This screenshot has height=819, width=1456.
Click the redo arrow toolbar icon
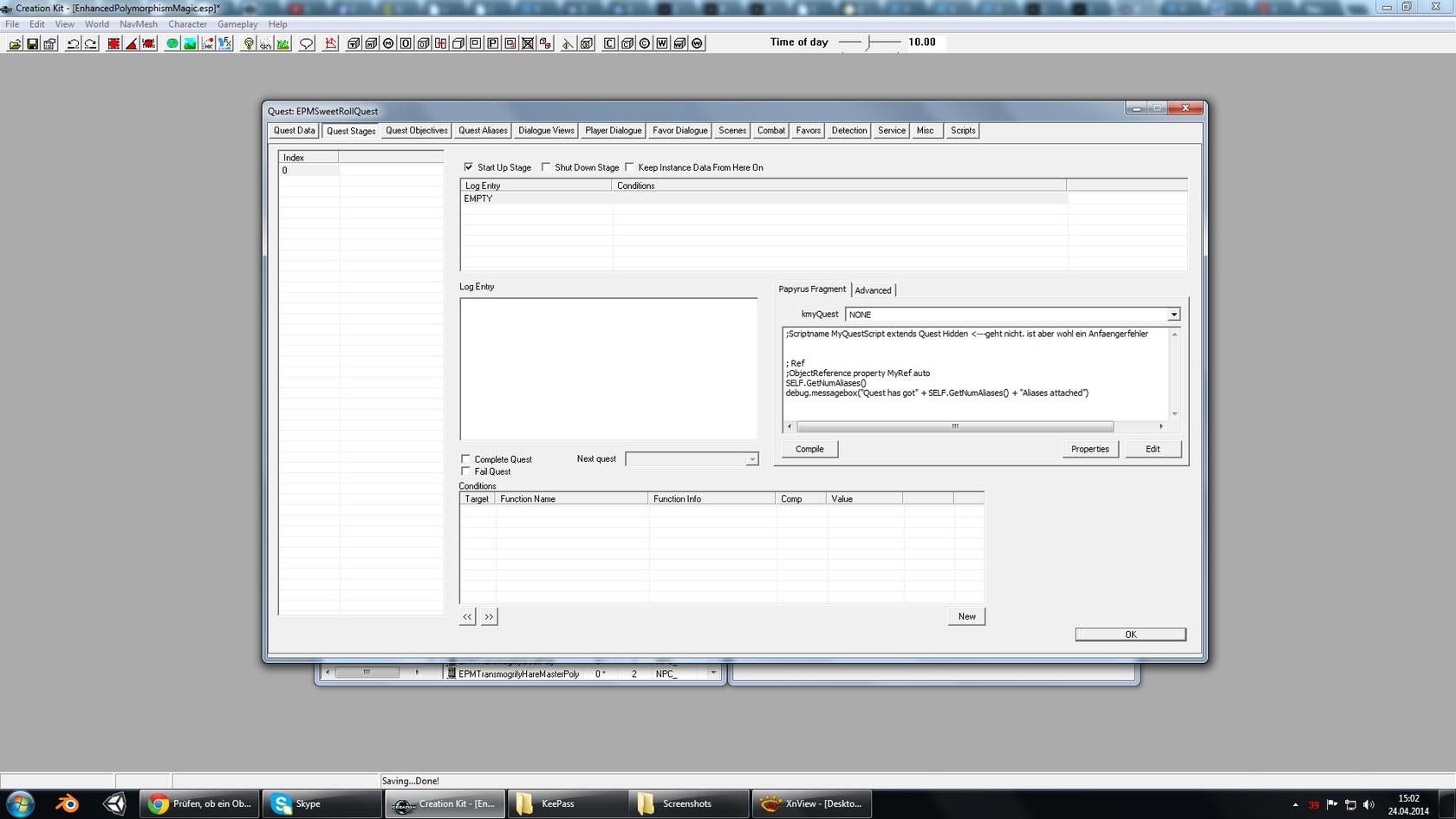pyautogui.click(x=91, y=43)
